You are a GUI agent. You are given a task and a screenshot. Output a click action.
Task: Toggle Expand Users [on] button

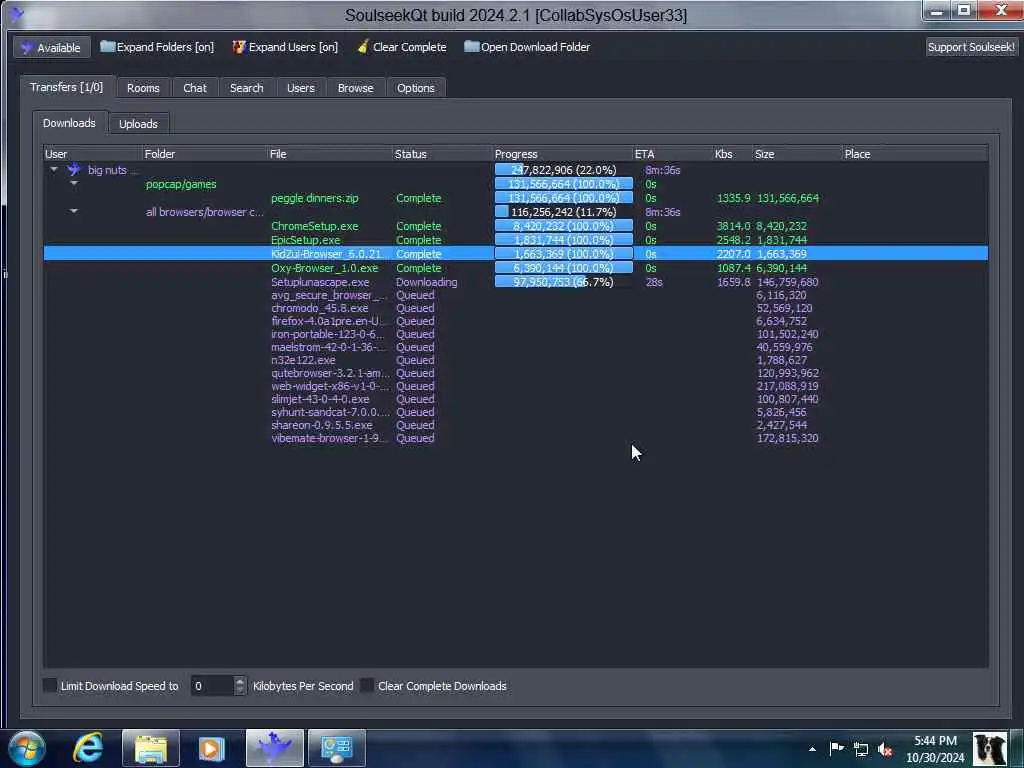(285, 47)
